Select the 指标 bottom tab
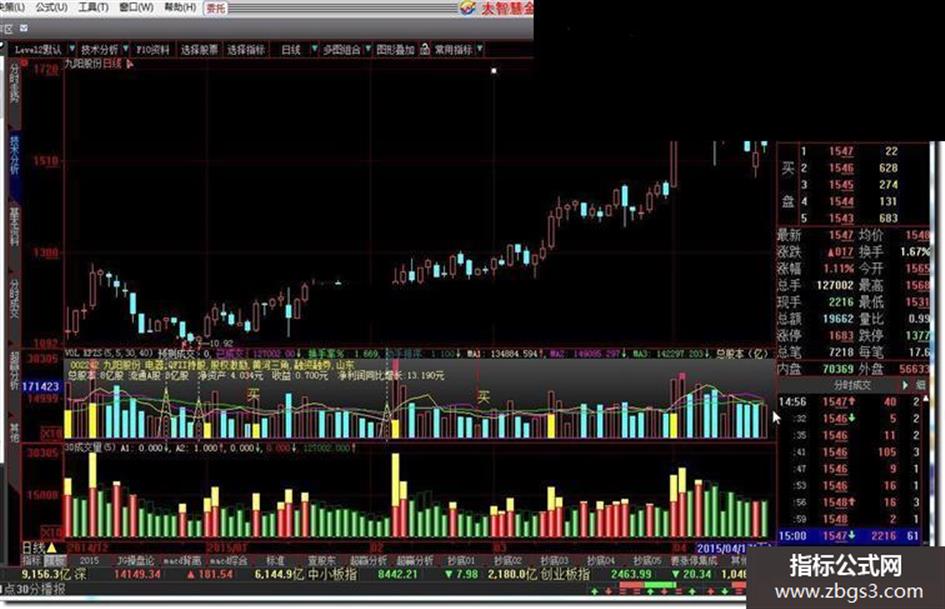Image resolution: width=945 pixels, height=609 pixels. [x=32, y=561]
